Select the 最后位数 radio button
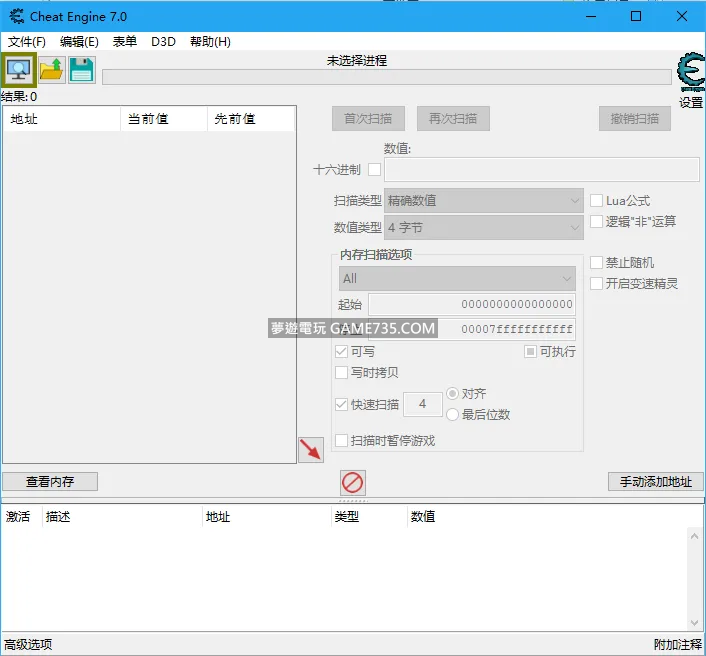Image resolution: width=706 pixels, height=656 pixels. [x=453, y=415]
